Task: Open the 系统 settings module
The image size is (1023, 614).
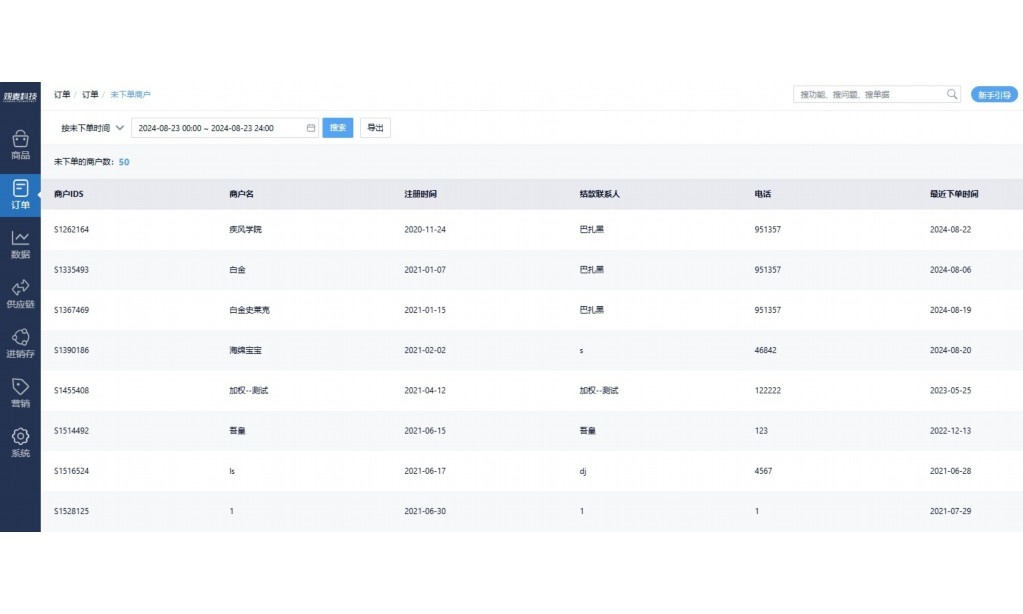Action: pos(20,440)
